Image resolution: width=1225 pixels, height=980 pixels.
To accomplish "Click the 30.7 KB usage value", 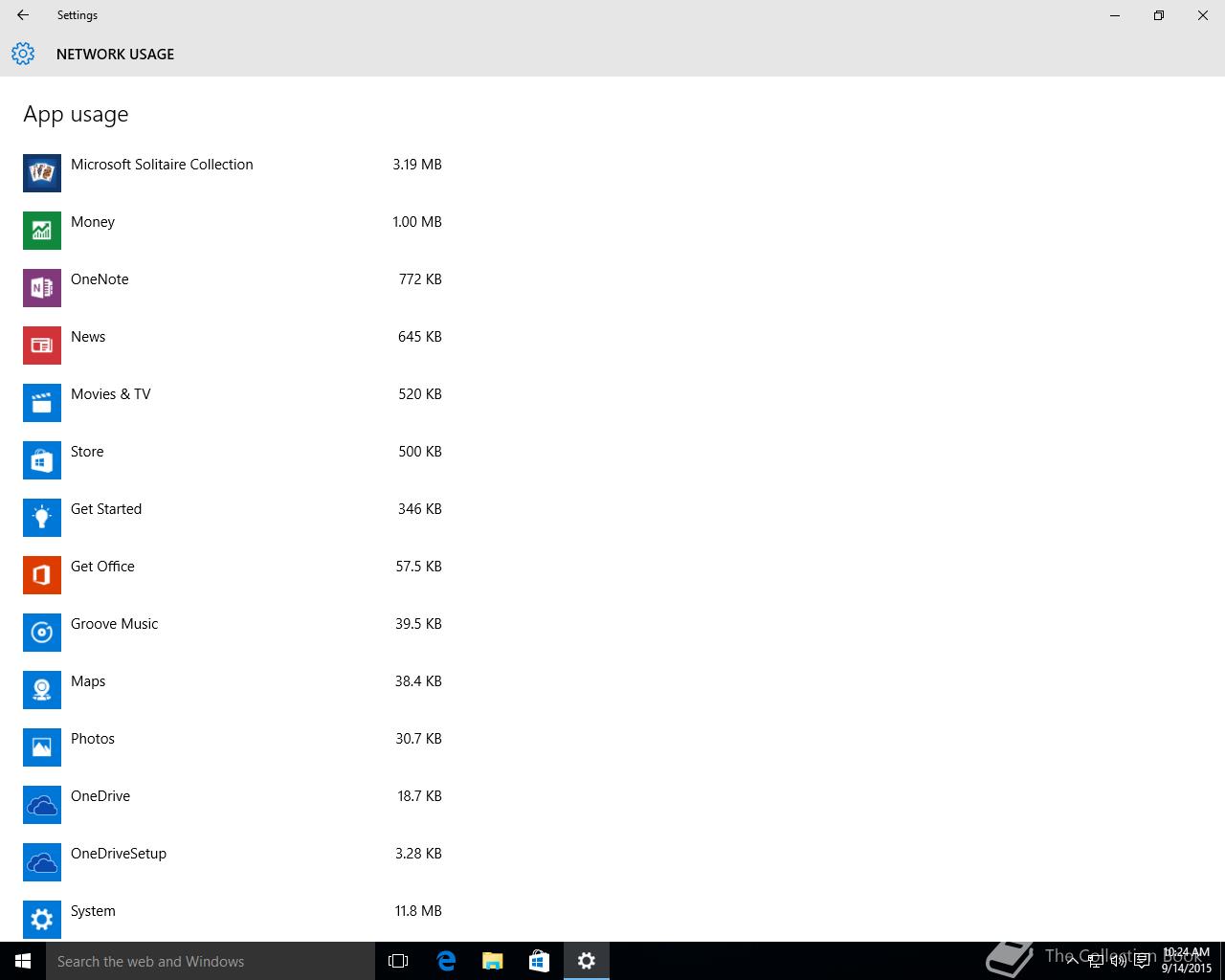I will pyautogui.click(x=418, y=739).
